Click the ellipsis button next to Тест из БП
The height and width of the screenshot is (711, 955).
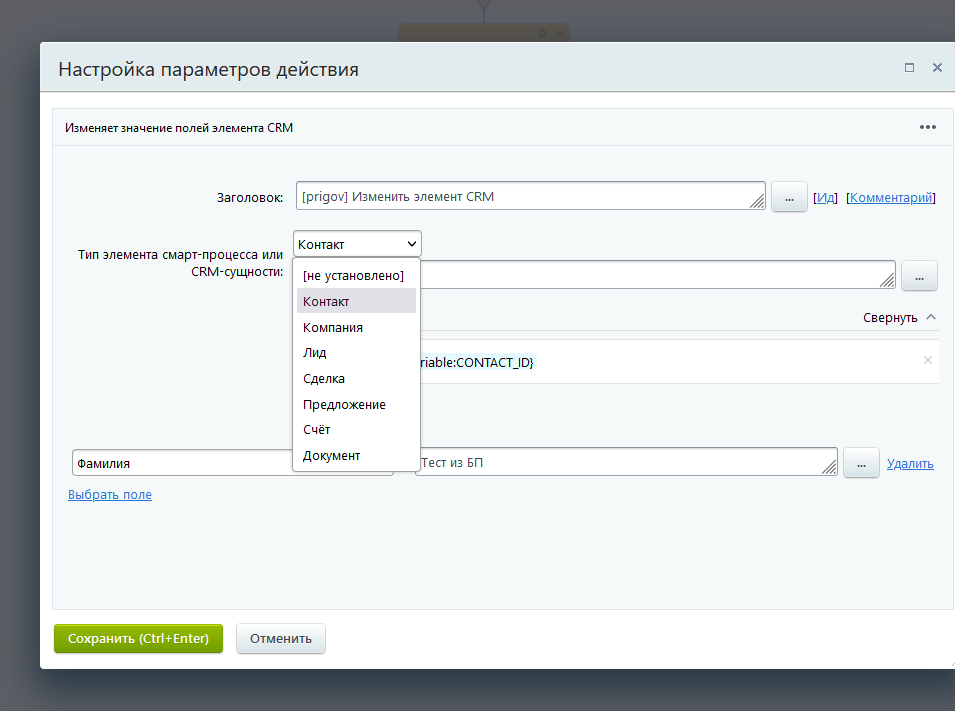861,463
